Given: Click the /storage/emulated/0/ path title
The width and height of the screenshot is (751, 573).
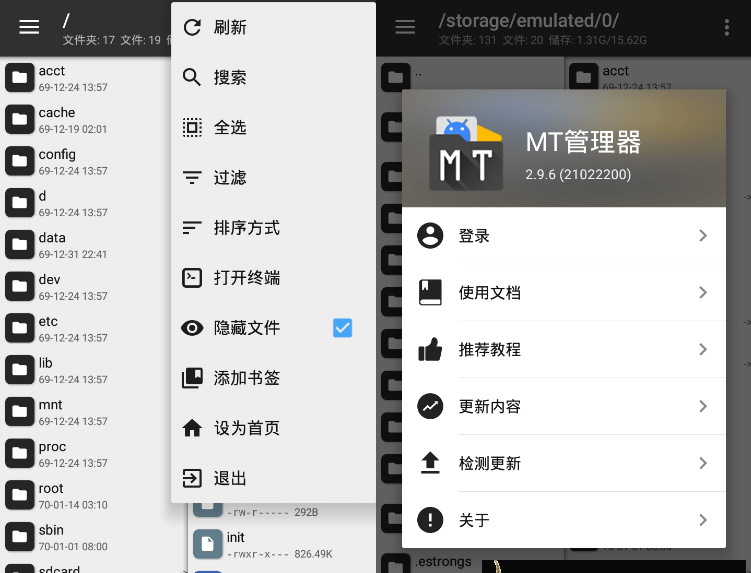Looking at the screenshot, I should tap(529, 21).
